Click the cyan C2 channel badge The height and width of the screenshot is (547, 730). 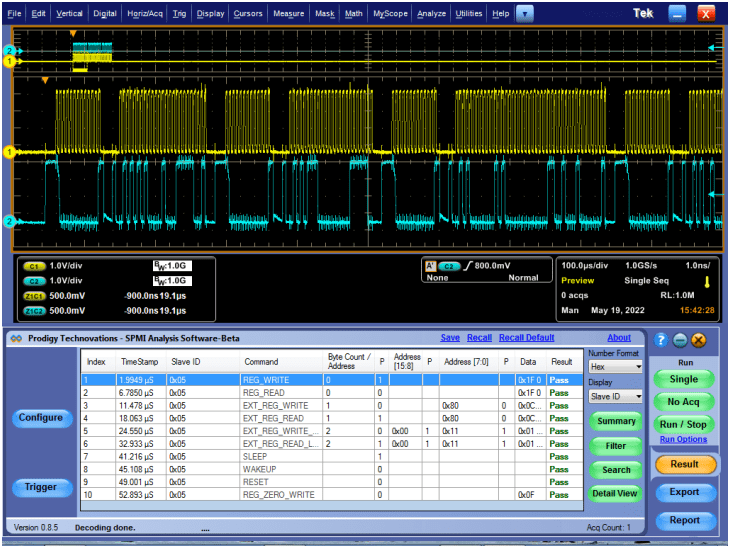coord(34,281)
